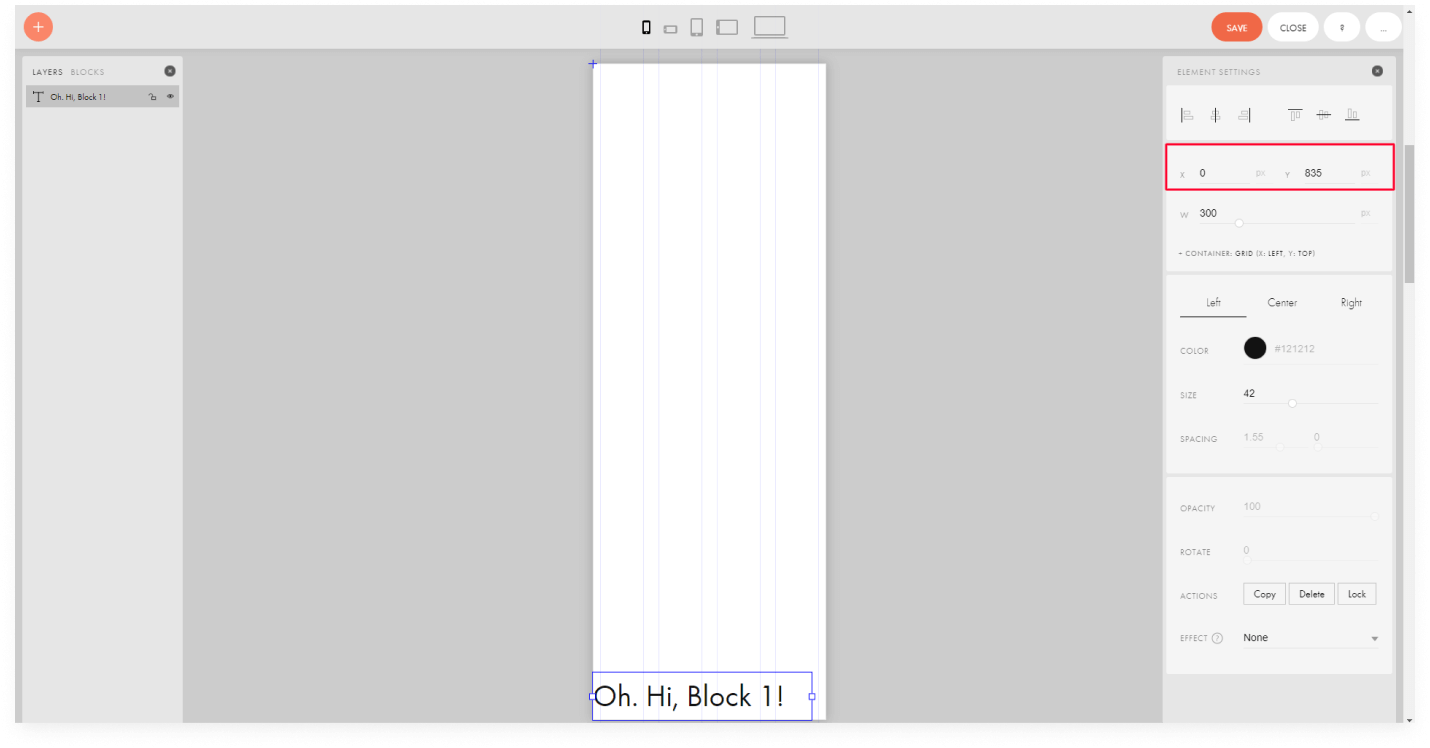Align element to bottom edge icon
1430x748 pixels.
1352,115
